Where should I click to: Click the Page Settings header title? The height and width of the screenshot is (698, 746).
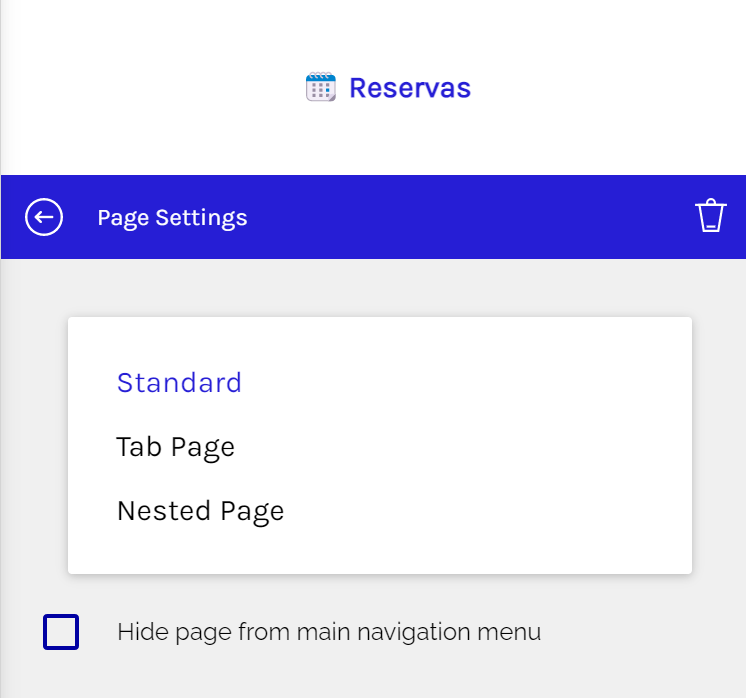tap(172, 217)
